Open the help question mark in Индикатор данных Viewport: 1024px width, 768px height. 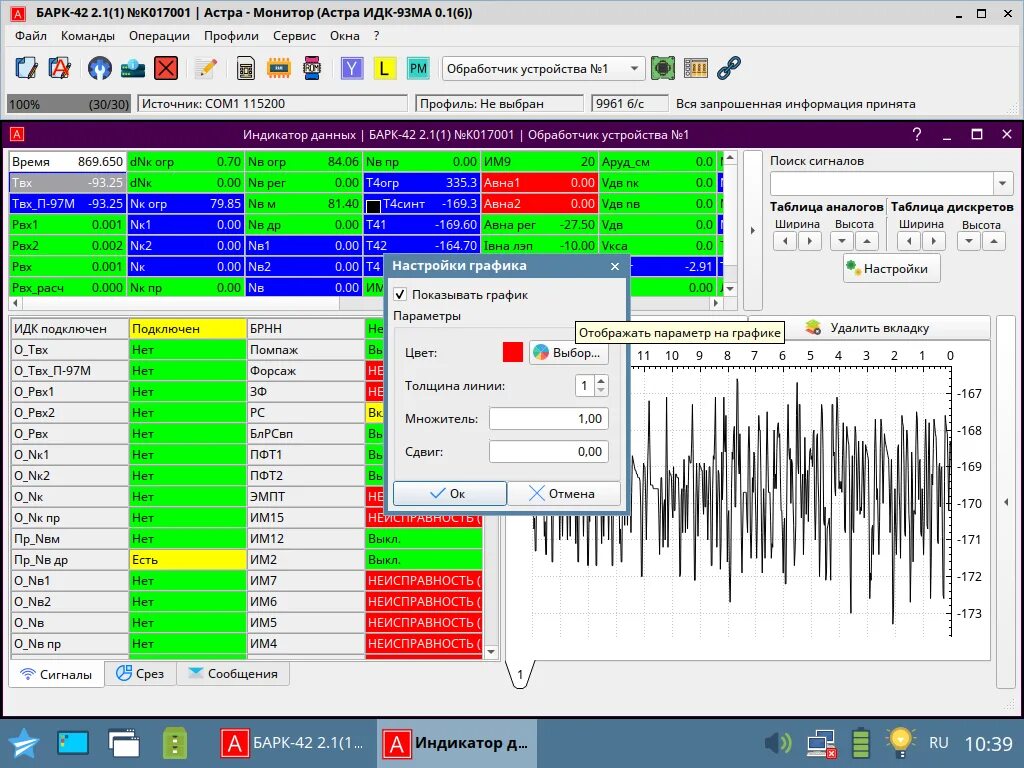pos(917,135)
